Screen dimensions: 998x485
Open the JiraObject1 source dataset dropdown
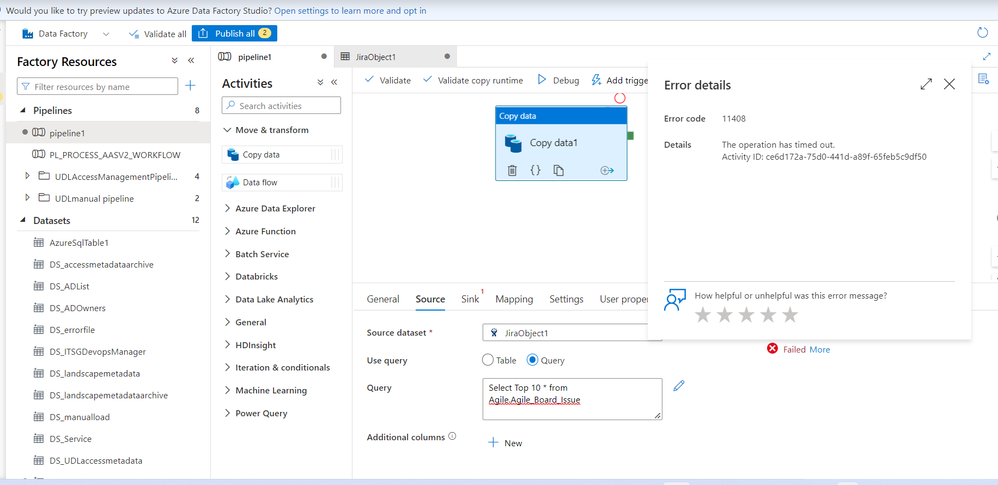click(572, 332)
